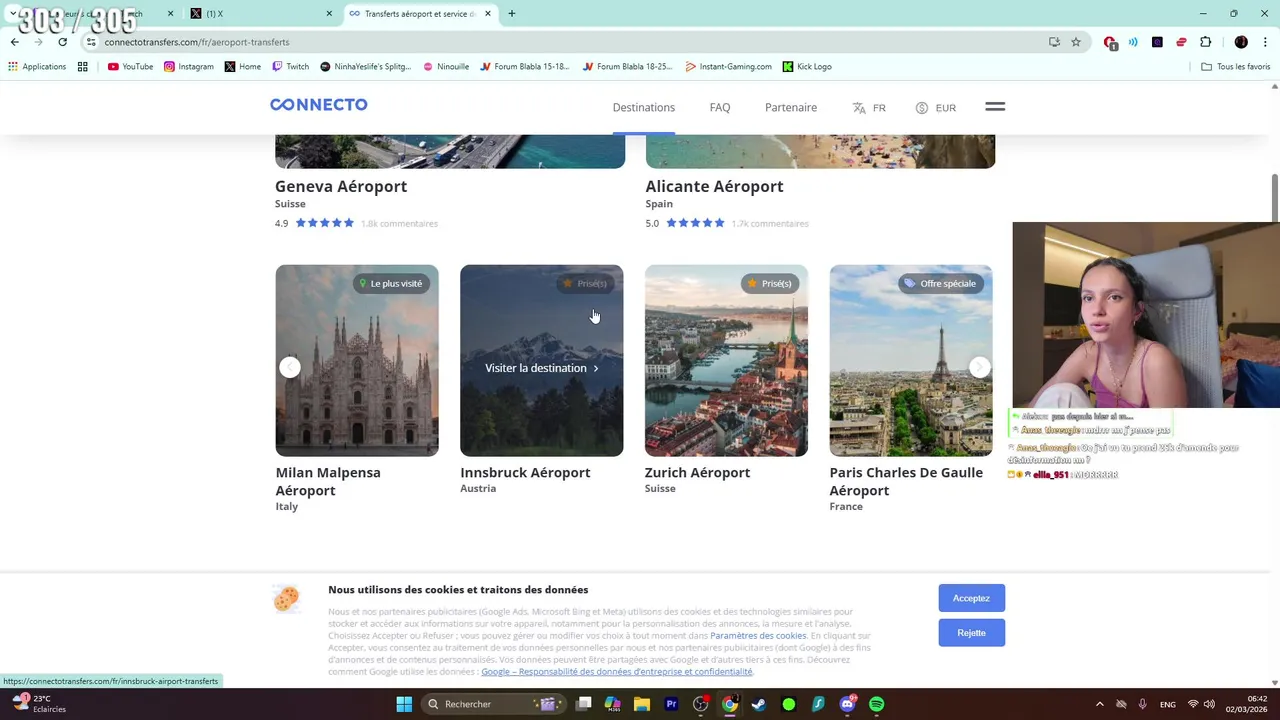Open Steam from the taskbar

pyautogui.click(x=759, y=704)
